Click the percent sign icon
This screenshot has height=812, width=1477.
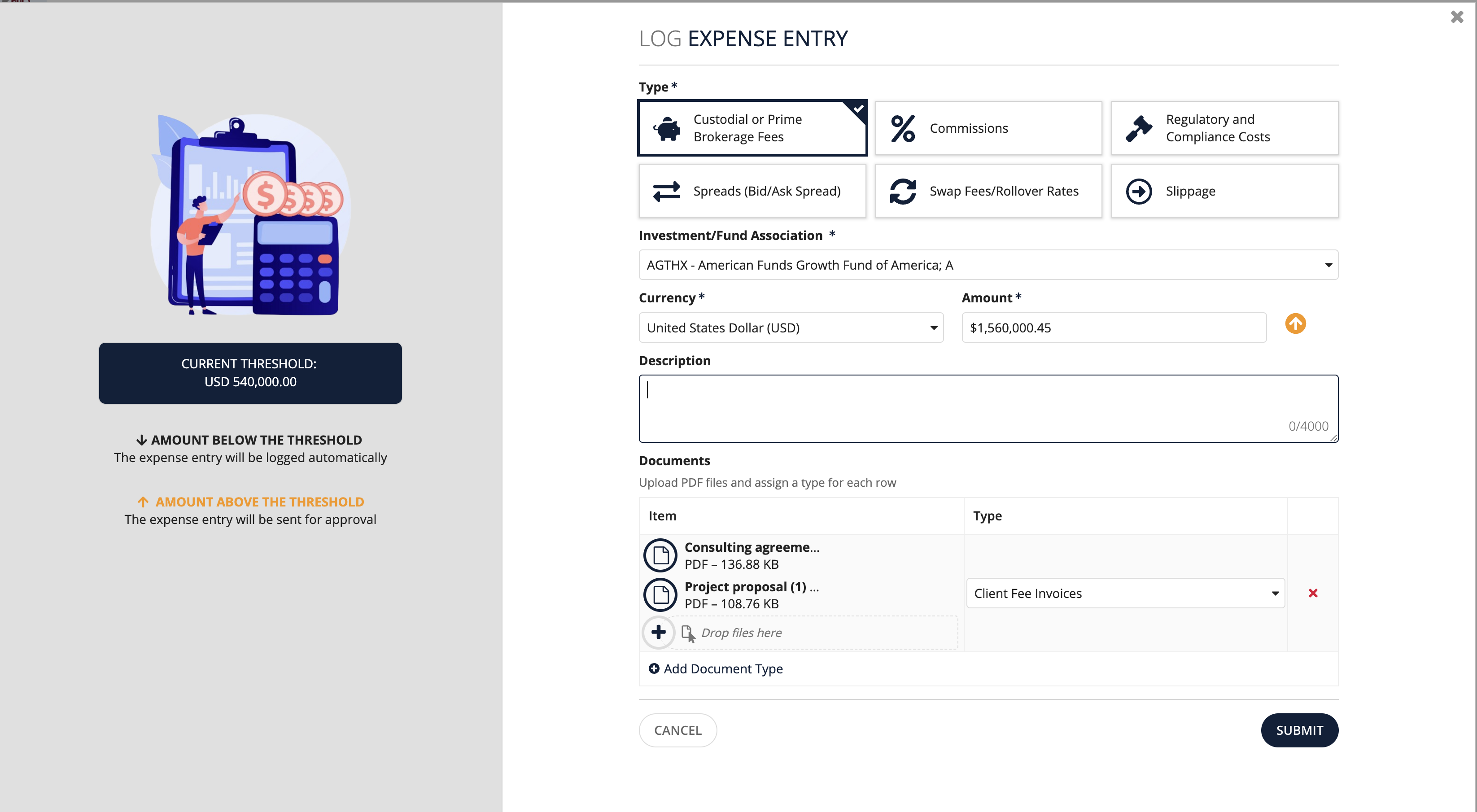[x=903, y=128]
